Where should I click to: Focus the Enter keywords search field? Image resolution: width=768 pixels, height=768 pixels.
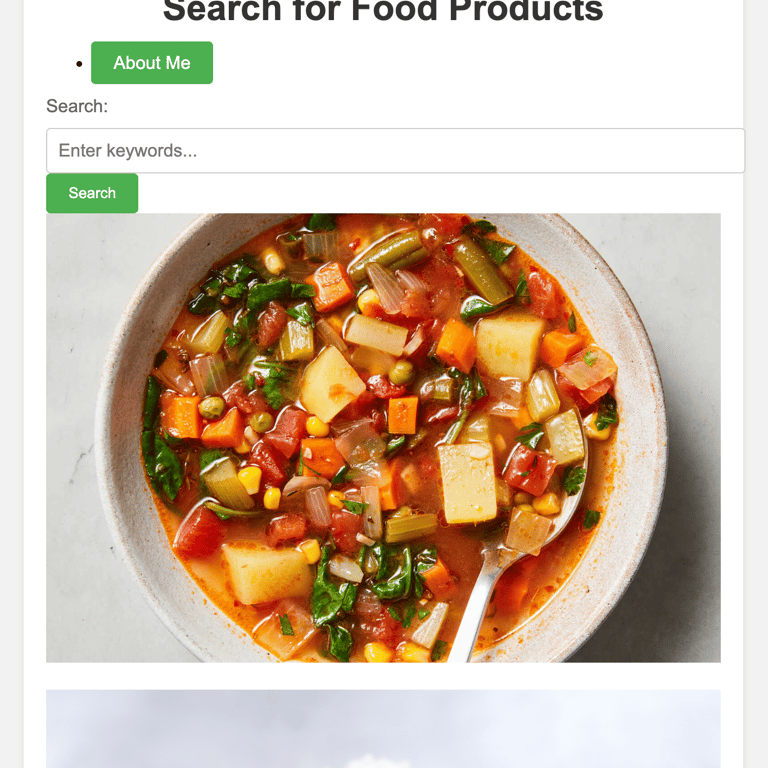395,151
